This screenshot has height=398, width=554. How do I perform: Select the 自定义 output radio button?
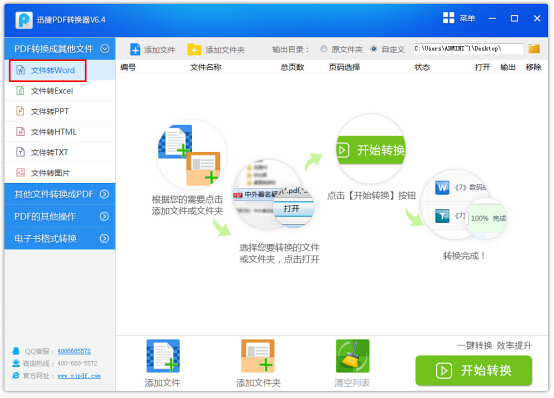tap(374, 49)
